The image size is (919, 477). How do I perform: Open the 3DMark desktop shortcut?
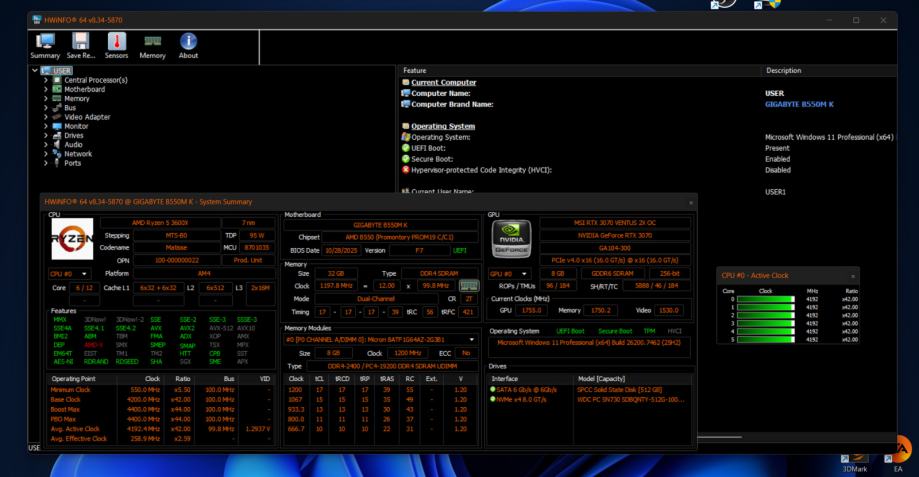(855, 463)
